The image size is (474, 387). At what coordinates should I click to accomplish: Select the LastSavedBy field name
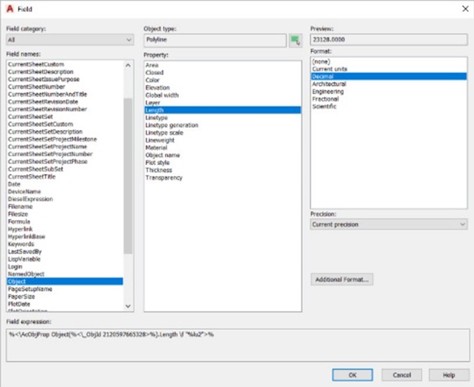click(x=65, y=251)
